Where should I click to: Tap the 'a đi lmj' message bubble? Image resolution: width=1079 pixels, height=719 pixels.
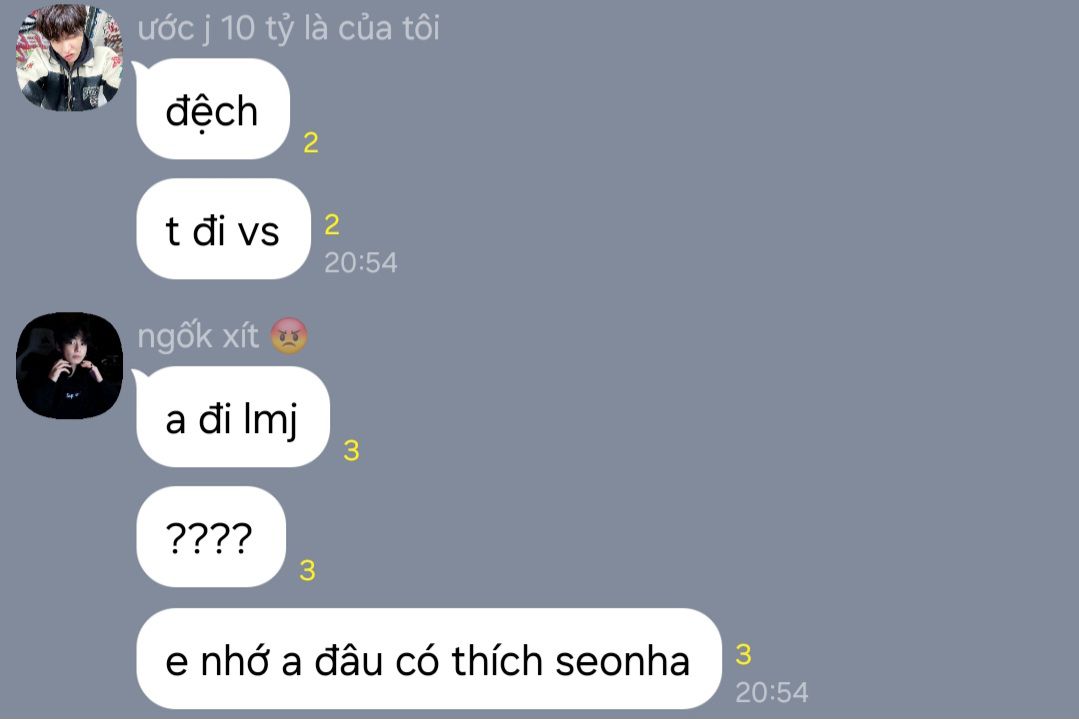click(233, 417)
